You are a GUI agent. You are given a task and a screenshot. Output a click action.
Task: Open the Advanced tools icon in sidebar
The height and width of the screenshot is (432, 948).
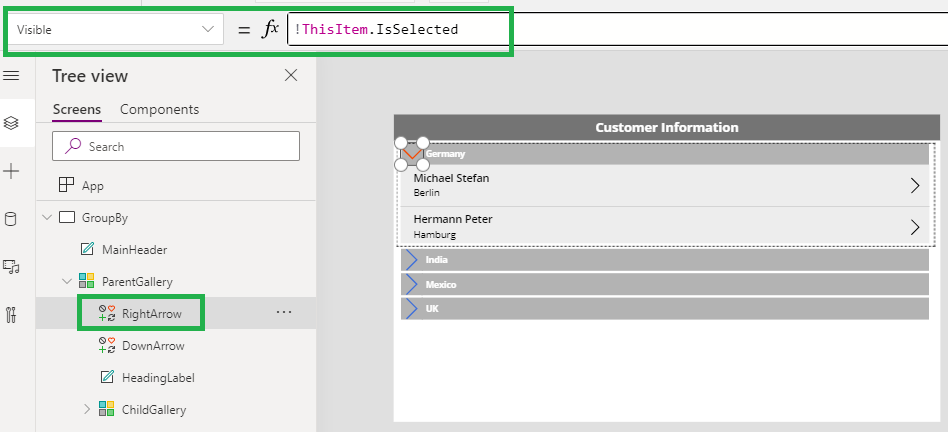point(11,315)
